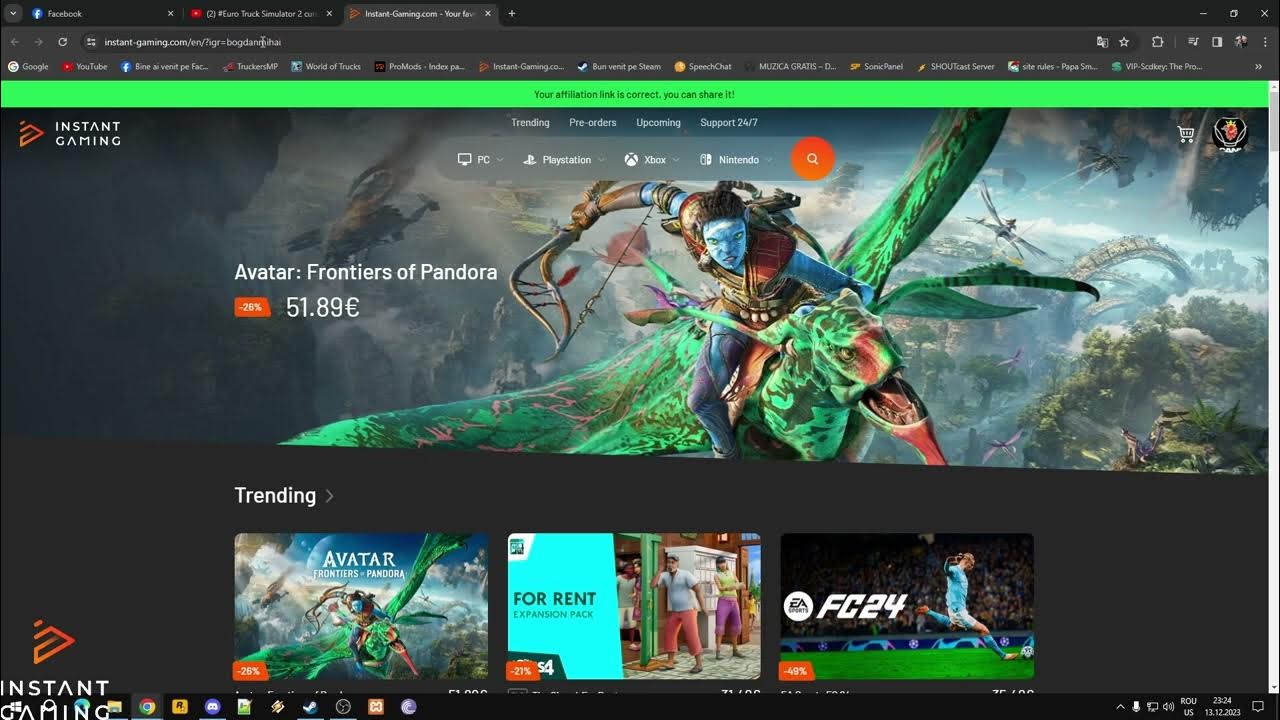Open SonicPanel bookmark
Viewport: 1280px width, 720px height.
pyautogui.click(x=876, y=67)
